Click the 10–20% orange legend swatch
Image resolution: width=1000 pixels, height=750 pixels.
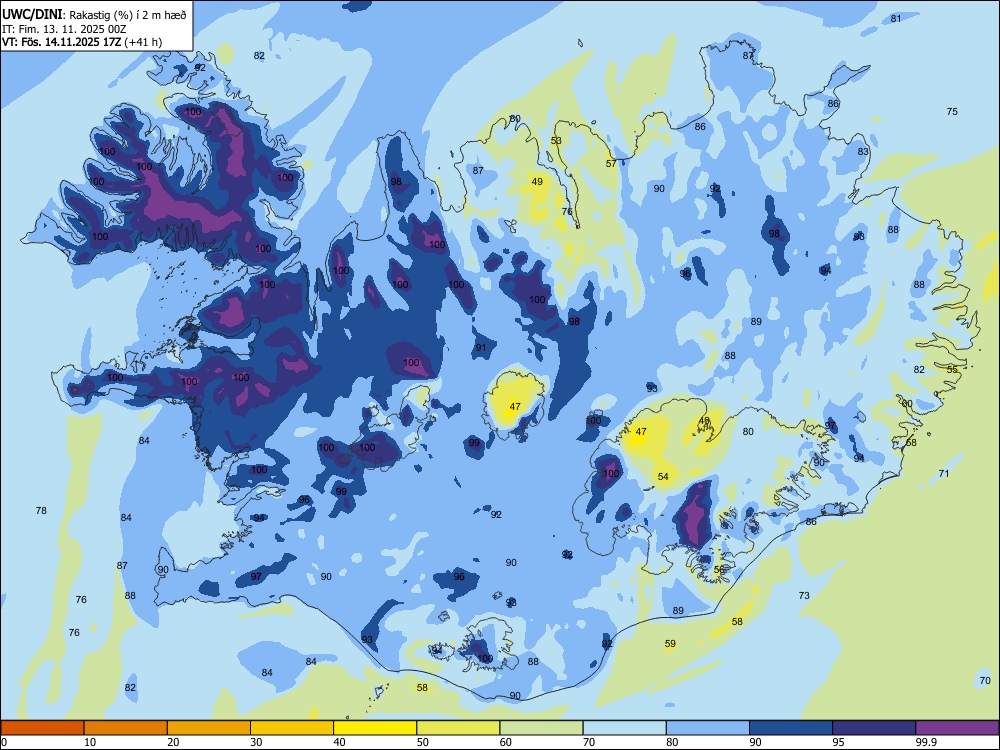tap(126, 728)
